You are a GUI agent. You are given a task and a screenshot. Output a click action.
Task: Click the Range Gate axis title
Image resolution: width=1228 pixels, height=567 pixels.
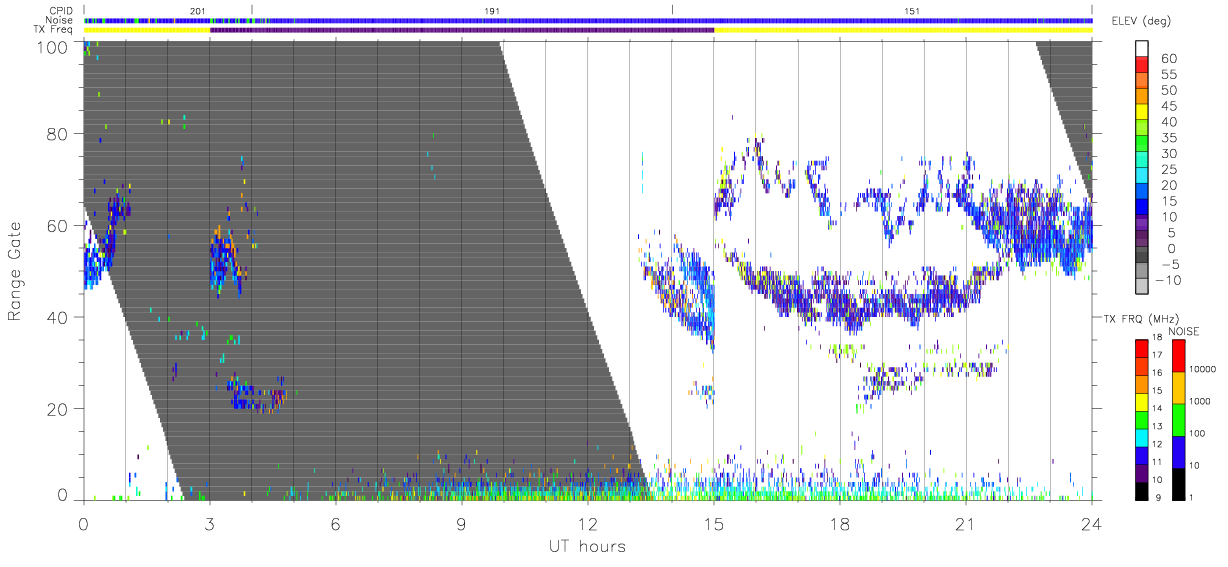(x=15, y=272)
